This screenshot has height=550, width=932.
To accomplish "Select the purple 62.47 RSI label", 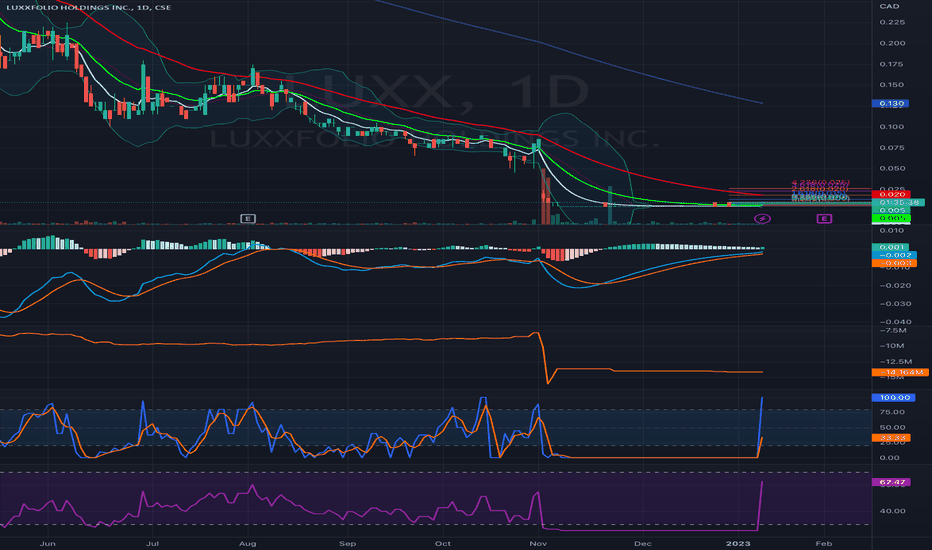I will [x=890, y=482].
